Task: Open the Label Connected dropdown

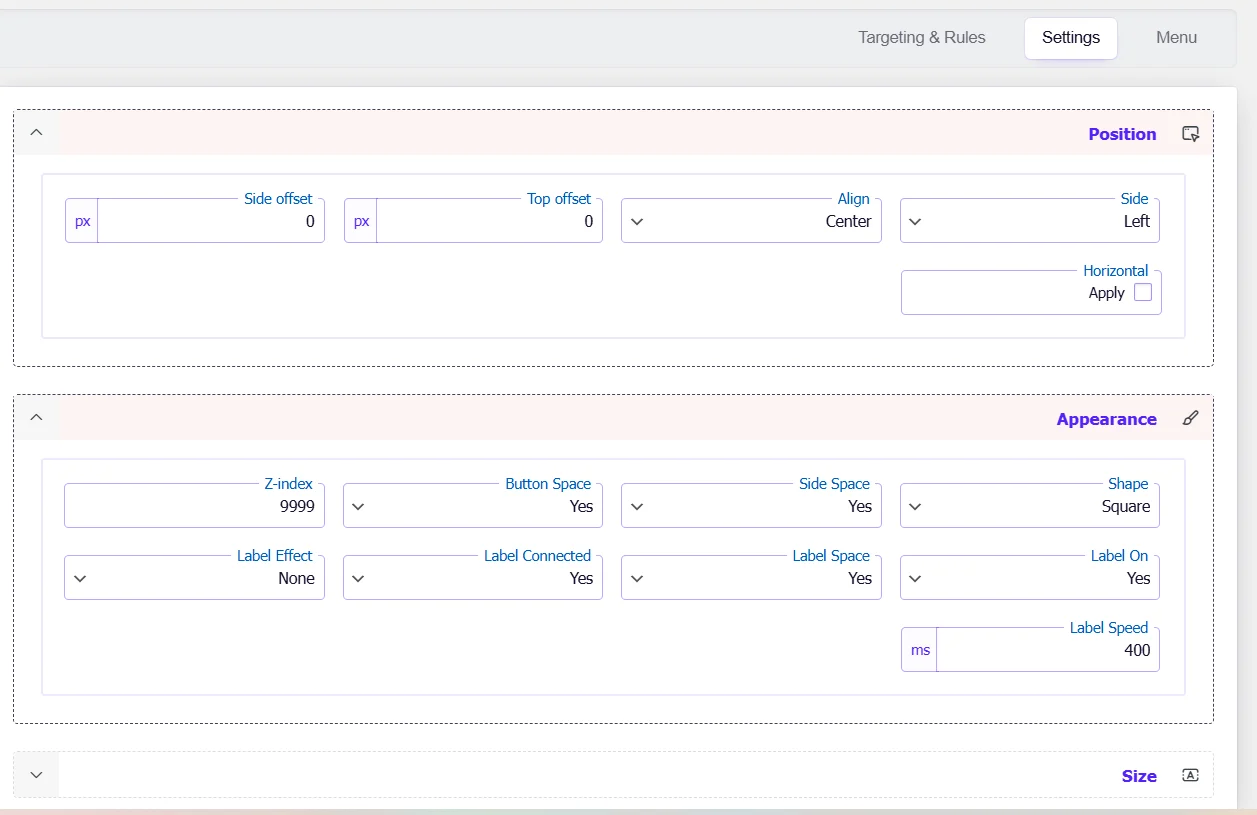Action: 473,579
